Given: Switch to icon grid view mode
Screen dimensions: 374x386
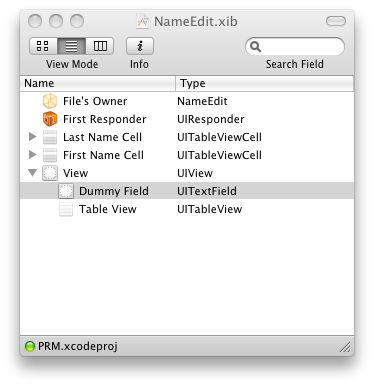Looking at the screenshot, I should (x=43, y=46).
